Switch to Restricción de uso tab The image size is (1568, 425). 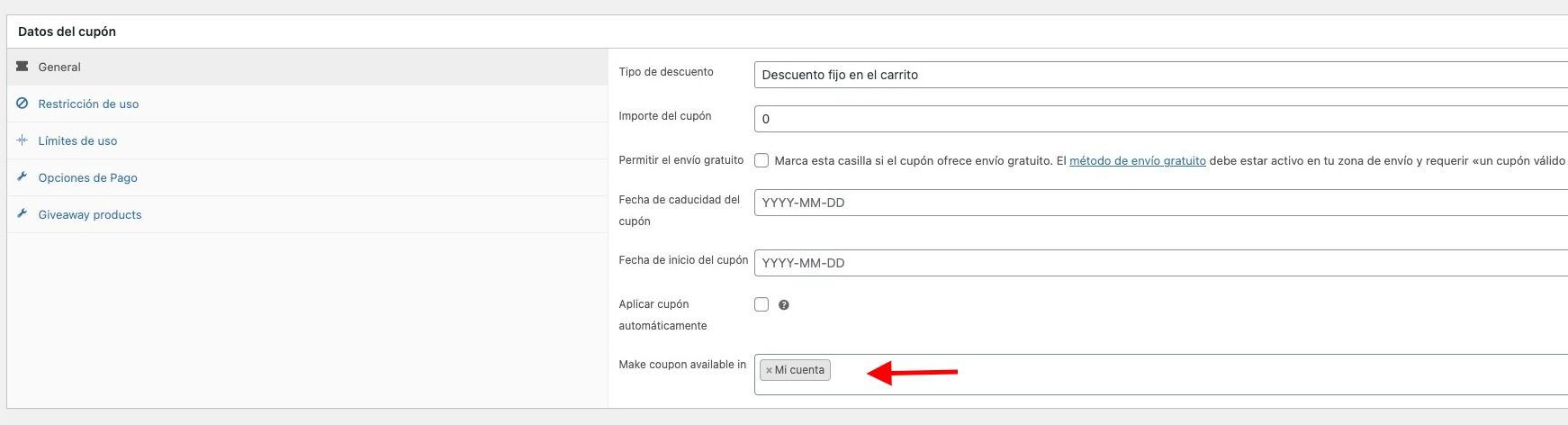pyautogui.click(x=307, y=104)
